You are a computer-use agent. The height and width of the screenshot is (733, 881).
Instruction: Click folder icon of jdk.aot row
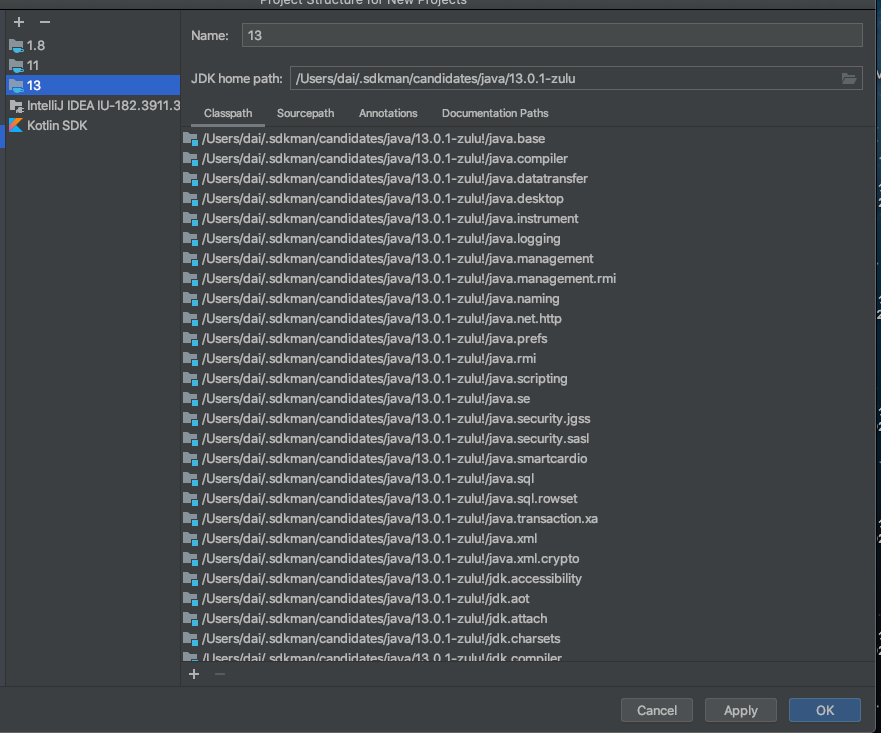point(190,599)
